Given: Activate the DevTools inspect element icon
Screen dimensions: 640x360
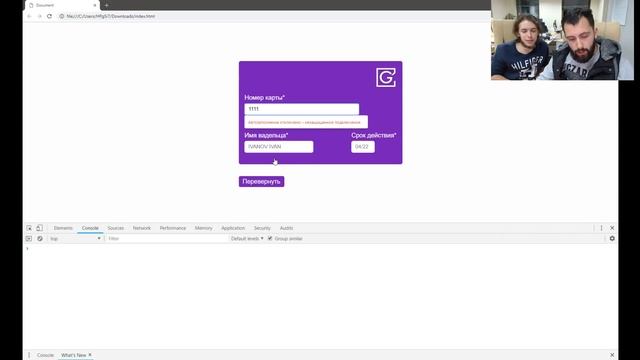Looking at the screenshot, I should pos(29,228).
